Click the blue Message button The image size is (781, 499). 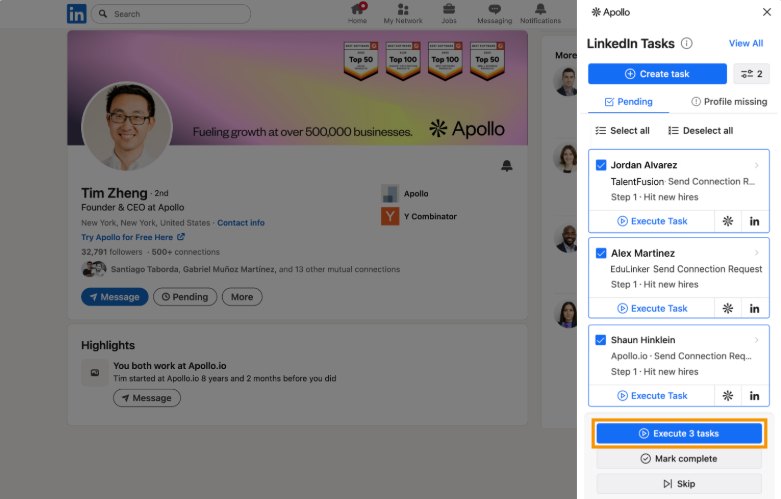[x=115, y=297]
